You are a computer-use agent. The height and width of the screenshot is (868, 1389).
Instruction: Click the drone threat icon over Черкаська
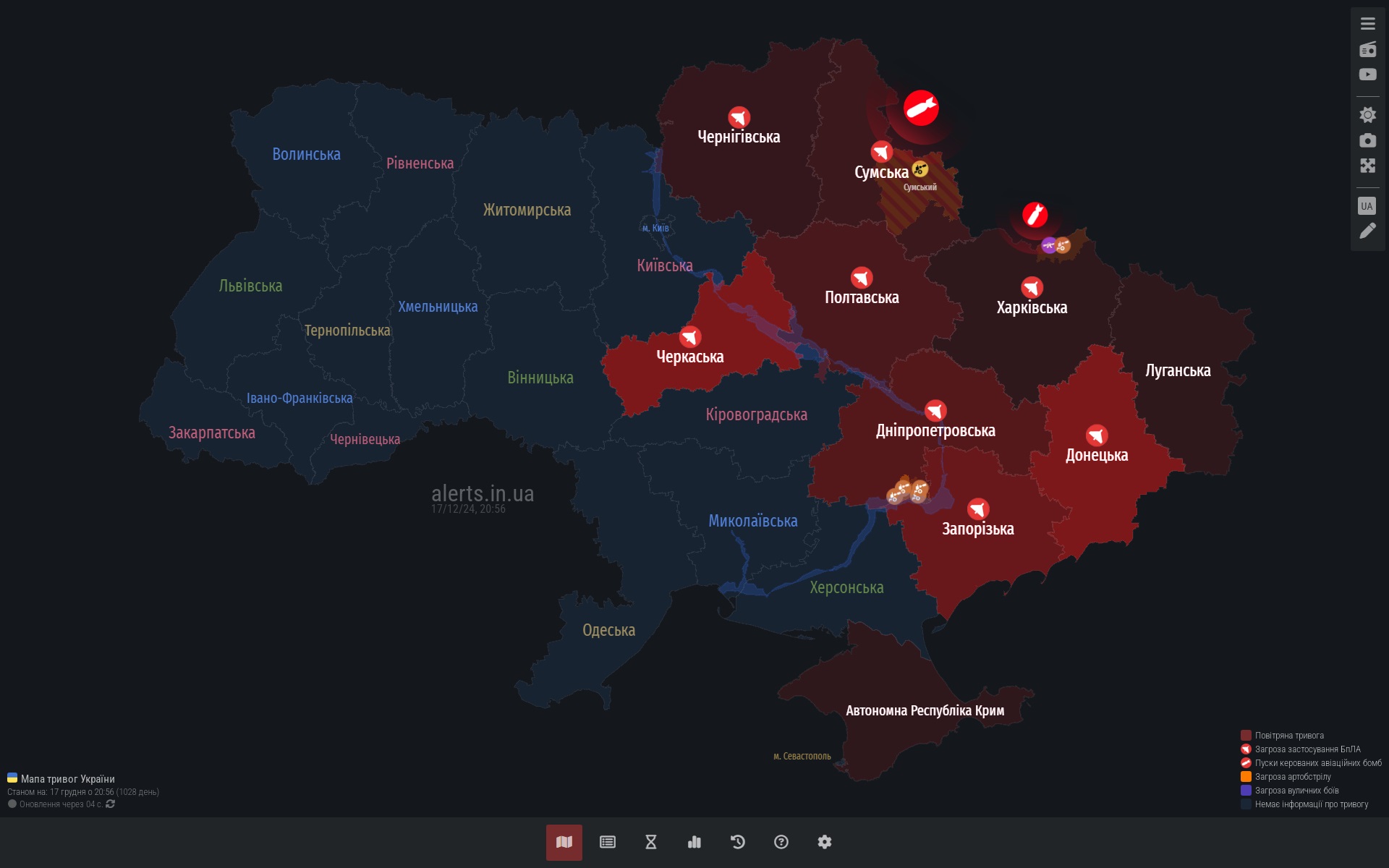[x=690, y=336]
